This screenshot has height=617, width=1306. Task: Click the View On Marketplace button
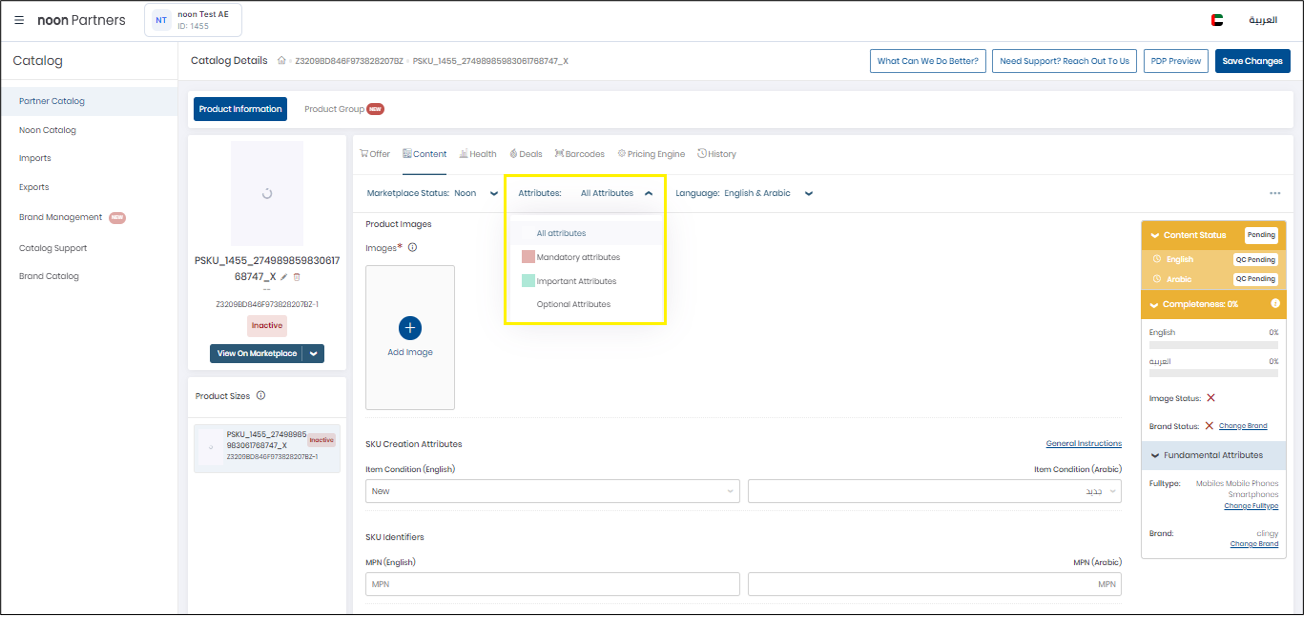(x=257, y=353)
